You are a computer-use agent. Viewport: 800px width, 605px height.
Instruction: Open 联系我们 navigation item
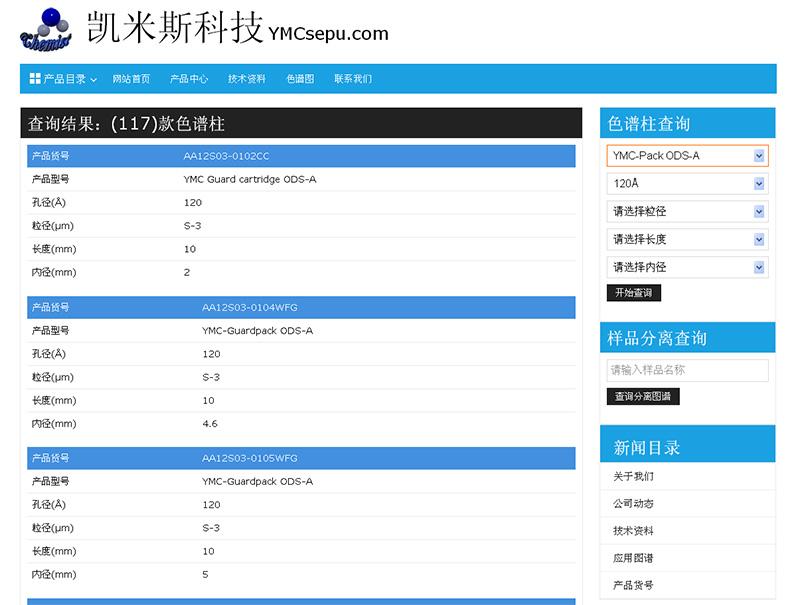(x=353, y=79)
